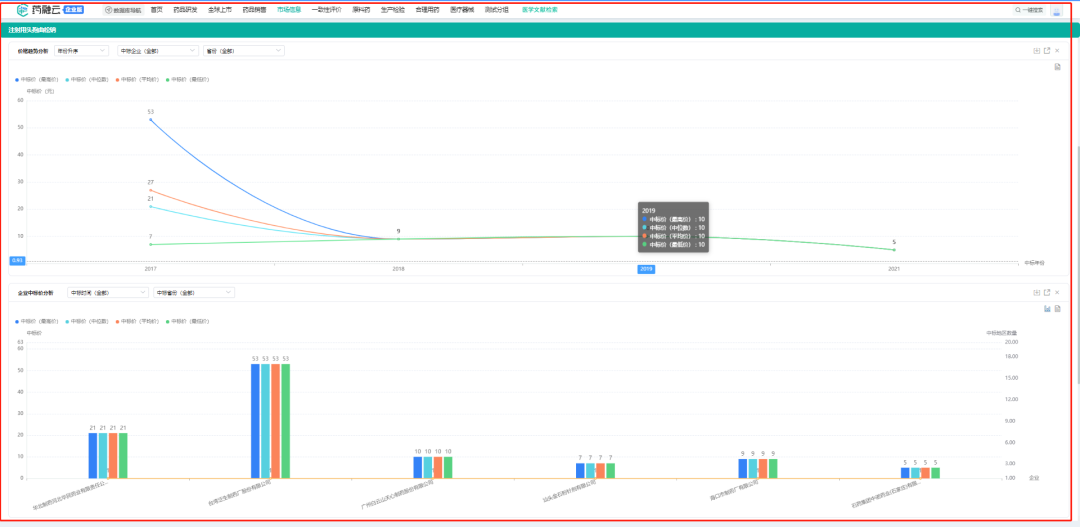
Task: Open the 合理用药 menu
Action: click(x=427, y=10)
